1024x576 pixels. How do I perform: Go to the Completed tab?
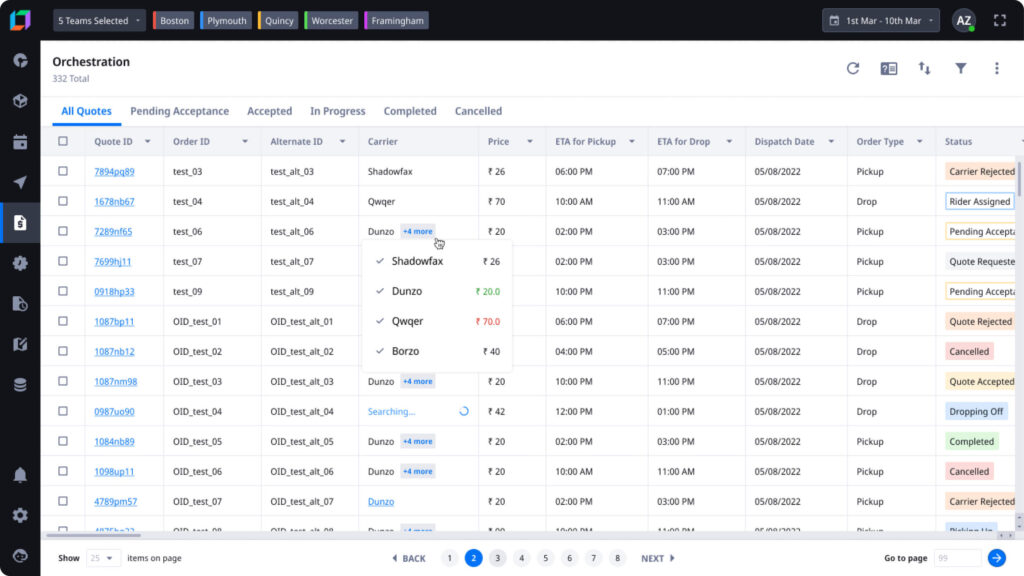410,111
